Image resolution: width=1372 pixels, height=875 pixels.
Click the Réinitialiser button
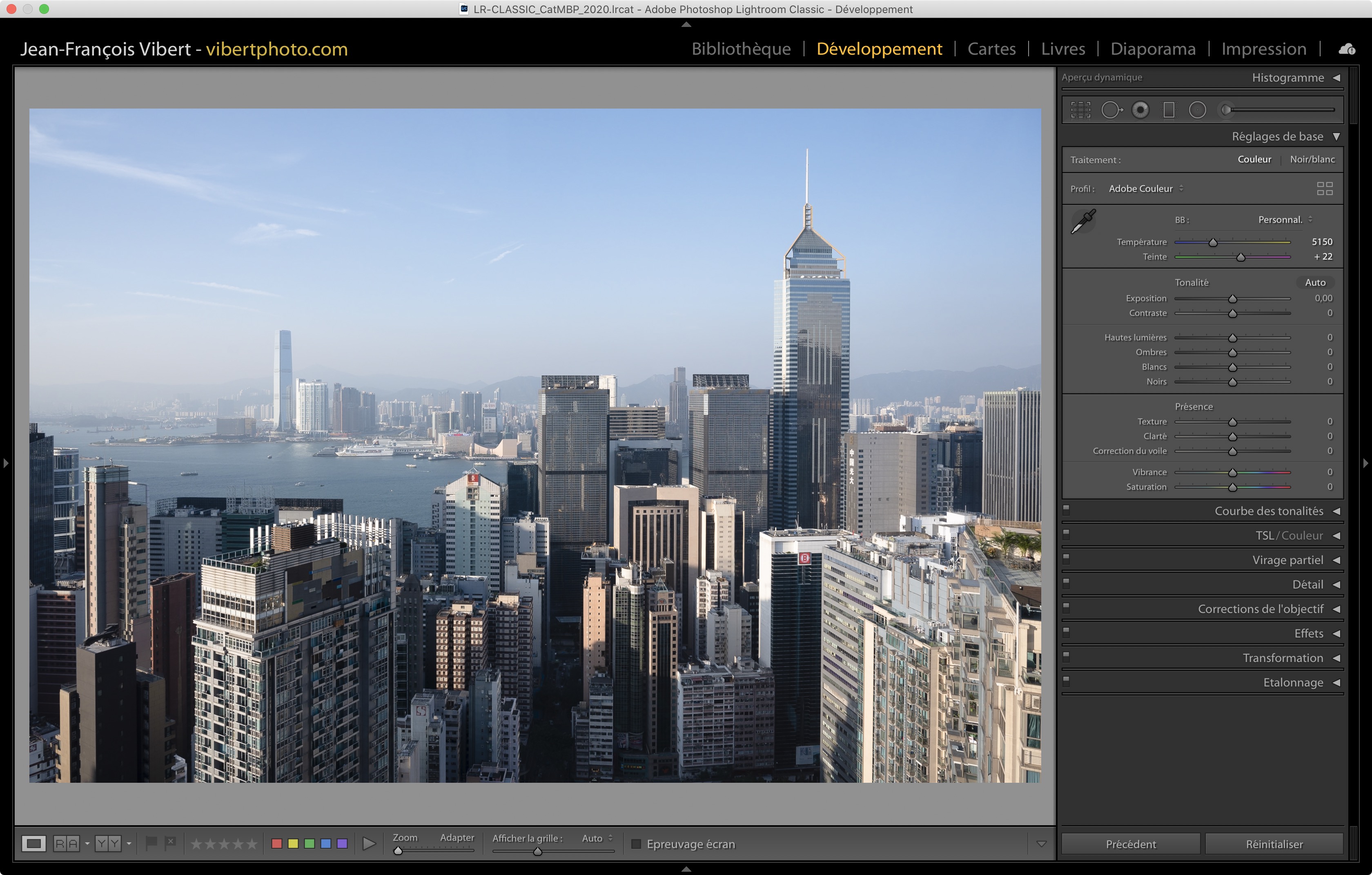1274,844
